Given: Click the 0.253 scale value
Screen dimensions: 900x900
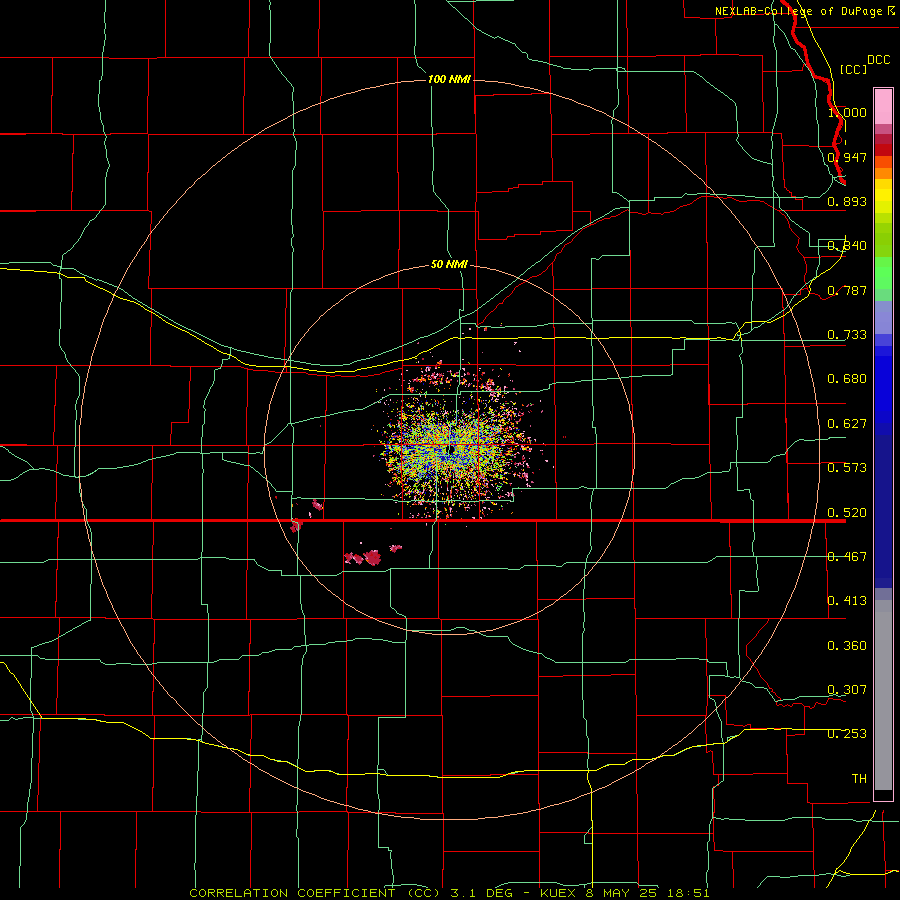Looking at the screenshot, I should pyautogui.click(x=847, y=734).
